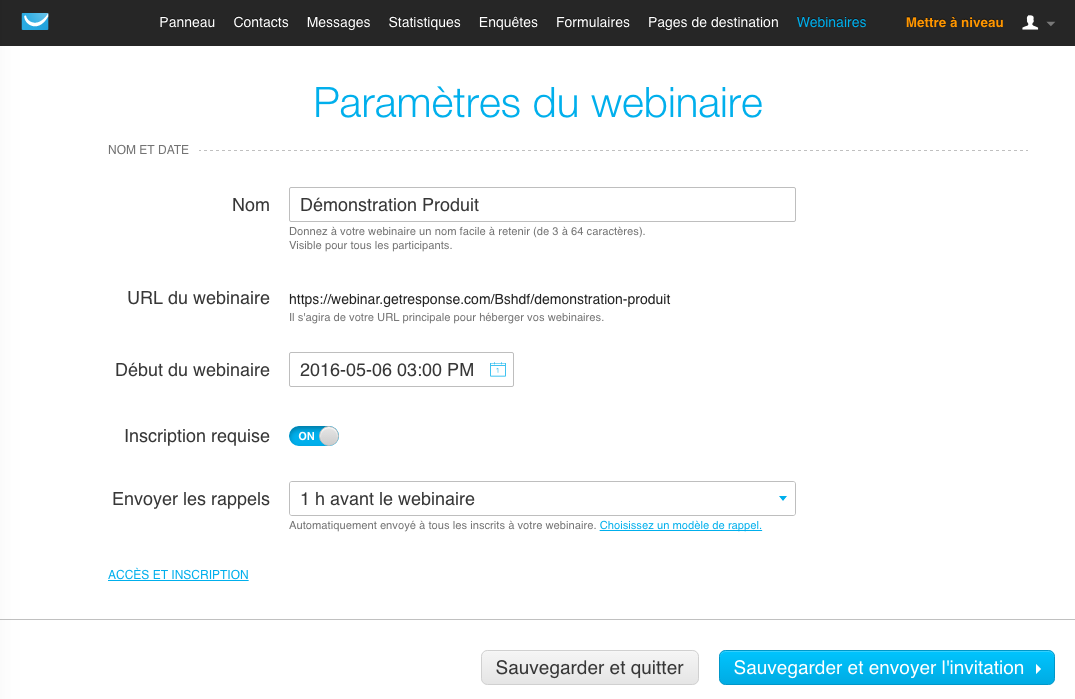This screenshot has height=699, width=1075.
Task: Click the Paramètres du webinaire heading
Action: click(x=538, y=103)
